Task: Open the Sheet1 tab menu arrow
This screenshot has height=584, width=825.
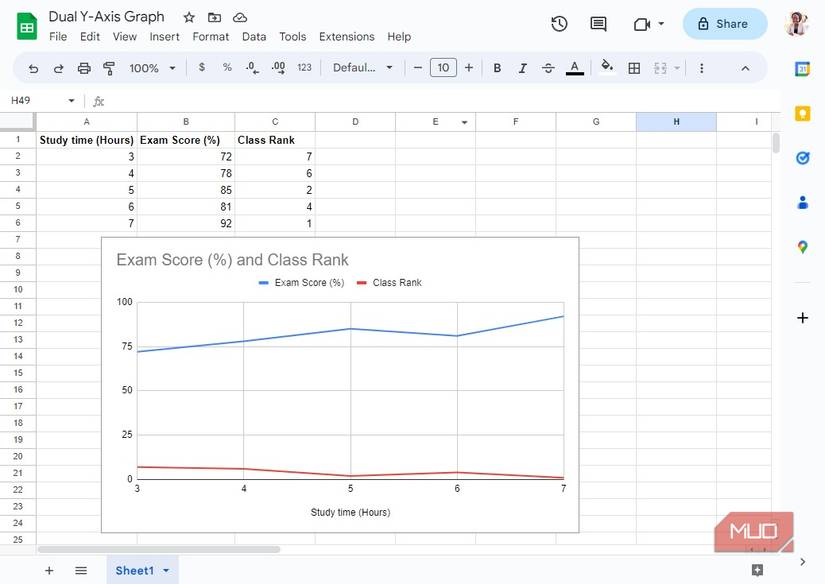Action: (166, 570)
